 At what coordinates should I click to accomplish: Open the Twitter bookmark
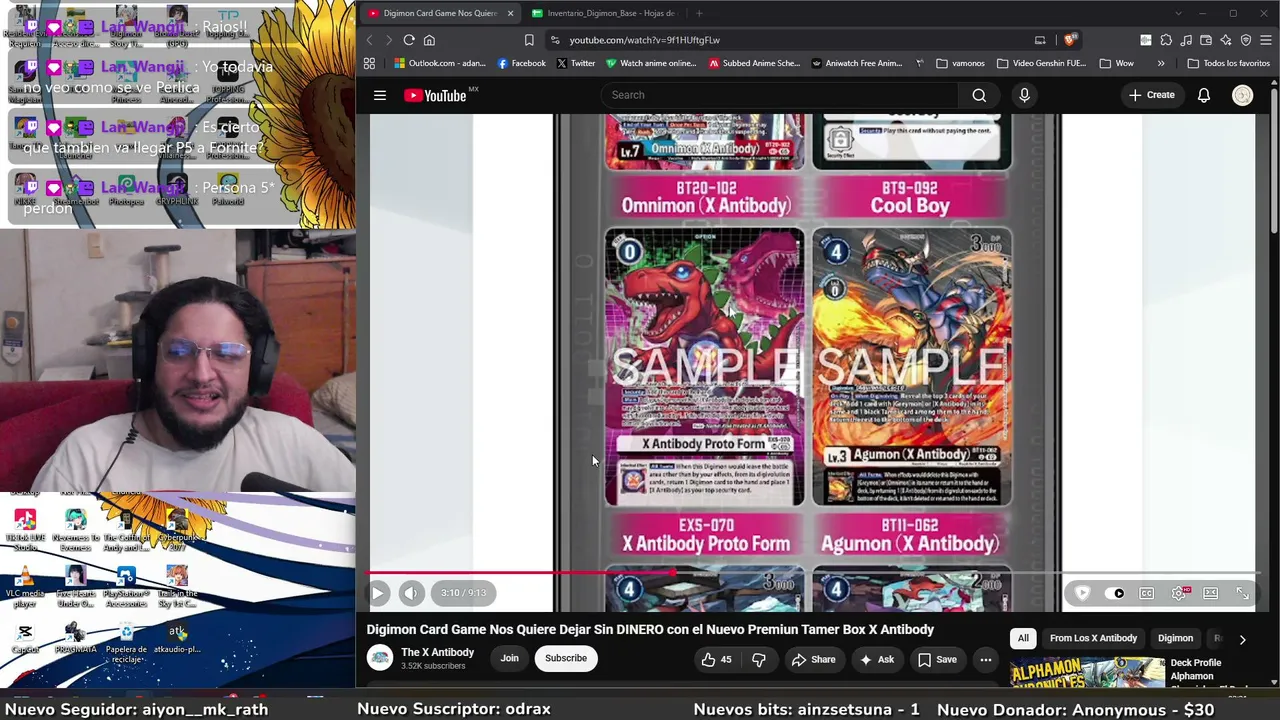click(x=575, y=63)
